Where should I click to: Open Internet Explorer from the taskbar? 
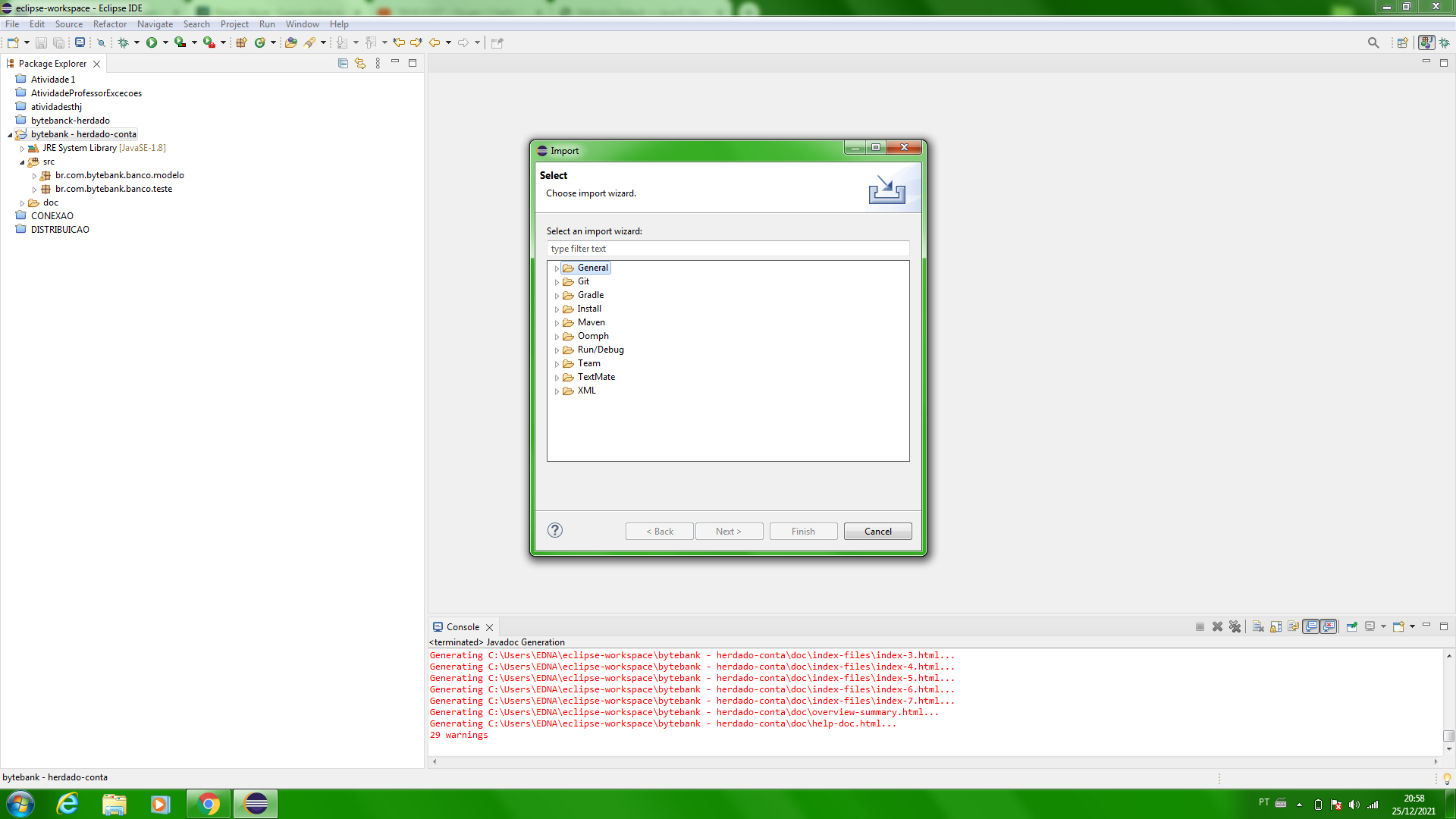pos(68,804)
